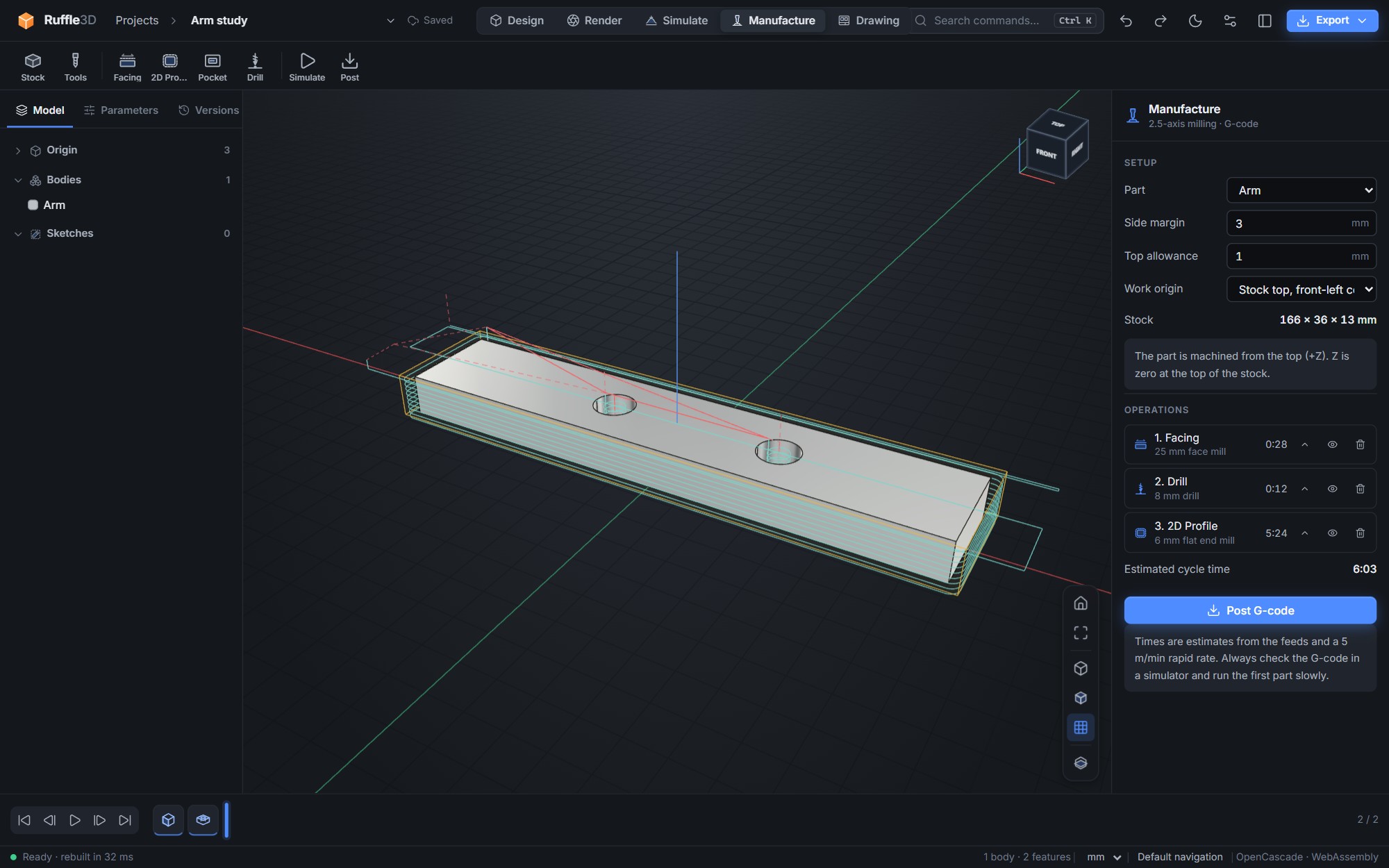Open the Tools library
1389x868 pixels.
coord(75,67)
